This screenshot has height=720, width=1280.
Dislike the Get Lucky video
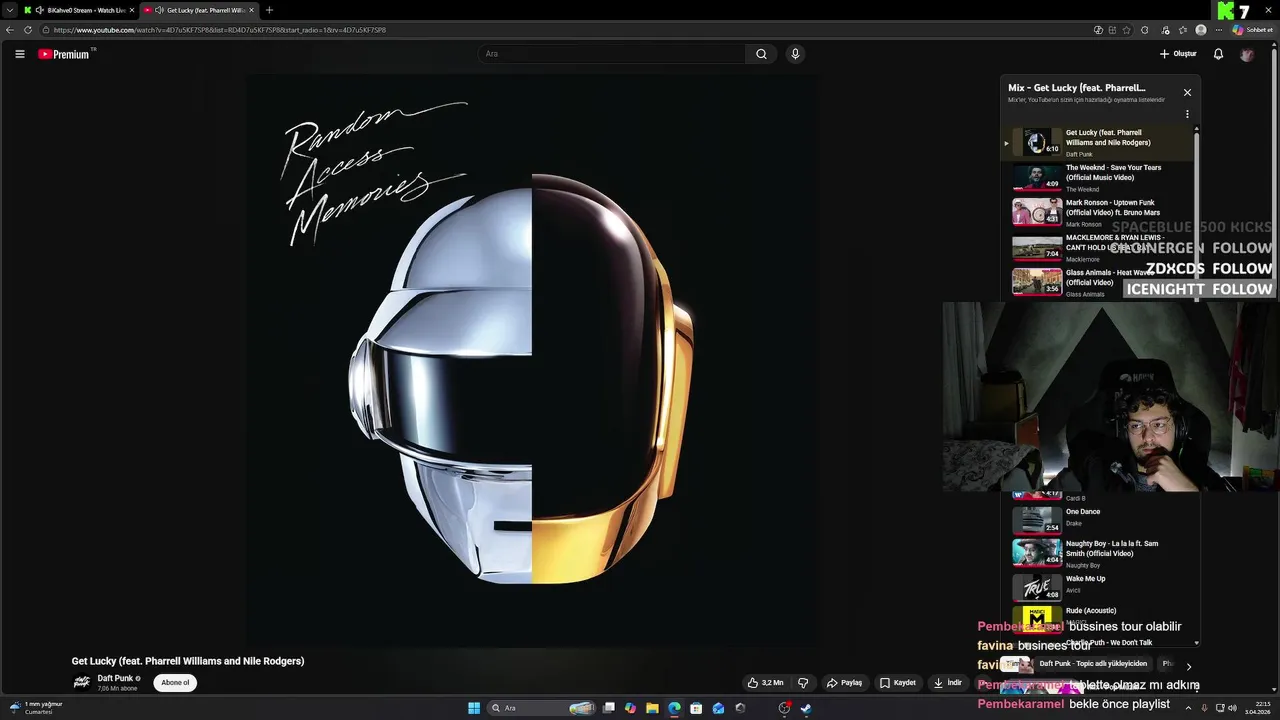point(802,683)
